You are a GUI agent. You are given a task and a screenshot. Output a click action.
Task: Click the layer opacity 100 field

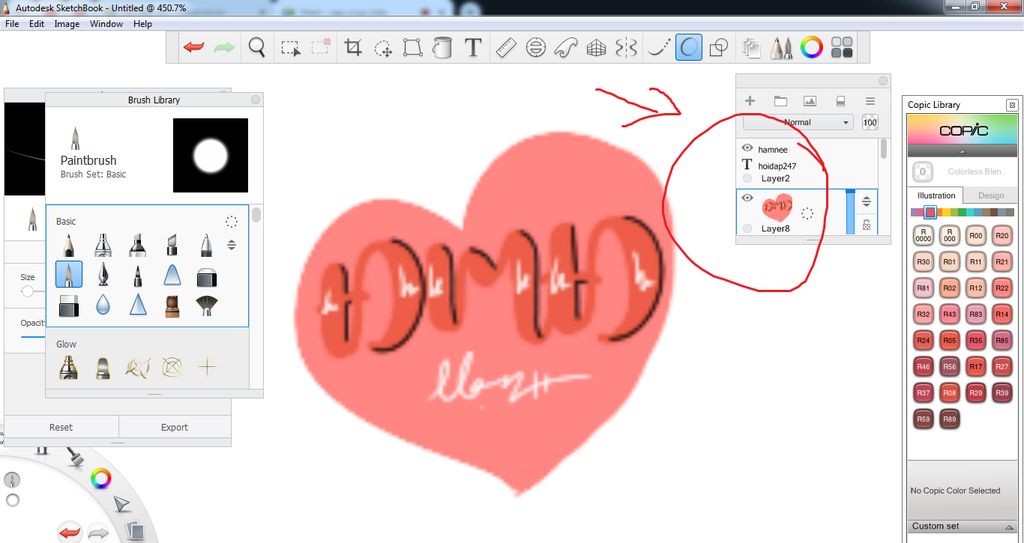870,122
